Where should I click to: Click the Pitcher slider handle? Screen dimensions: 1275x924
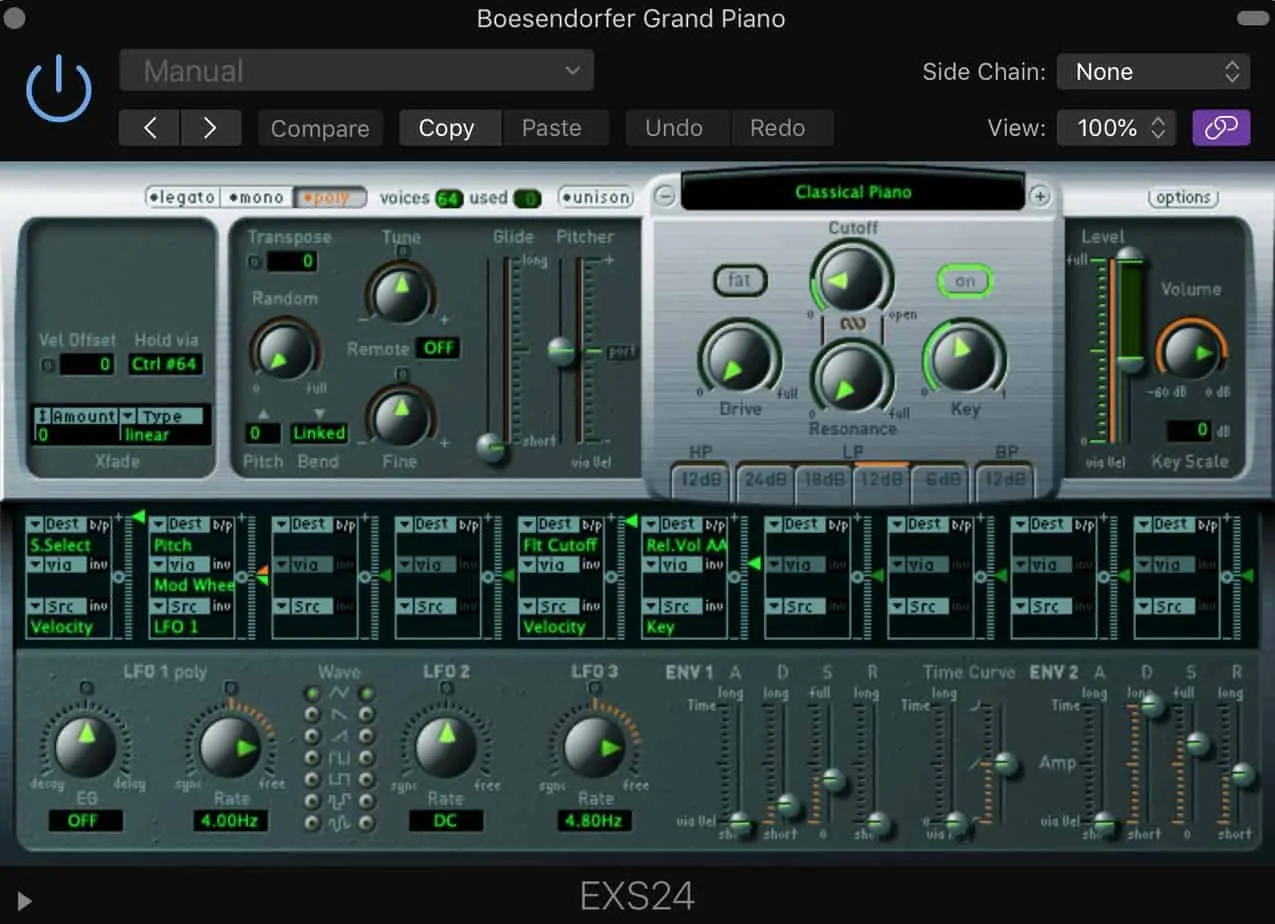(563, 350)
